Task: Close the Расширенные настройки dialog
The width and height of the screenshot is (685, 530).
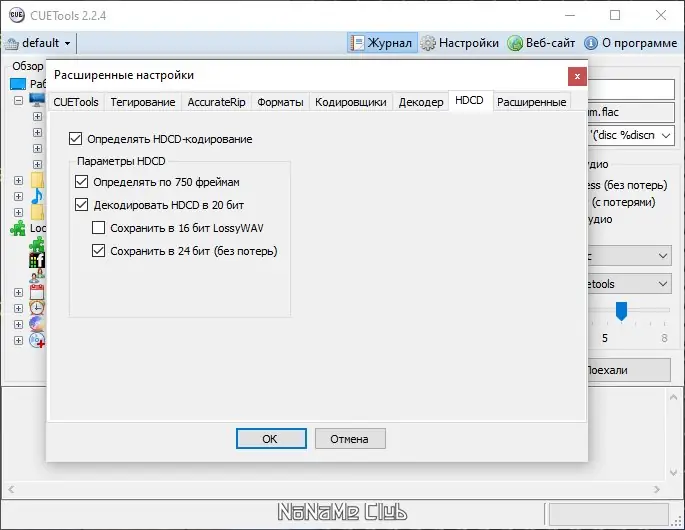Action: (x=577, y=76)
